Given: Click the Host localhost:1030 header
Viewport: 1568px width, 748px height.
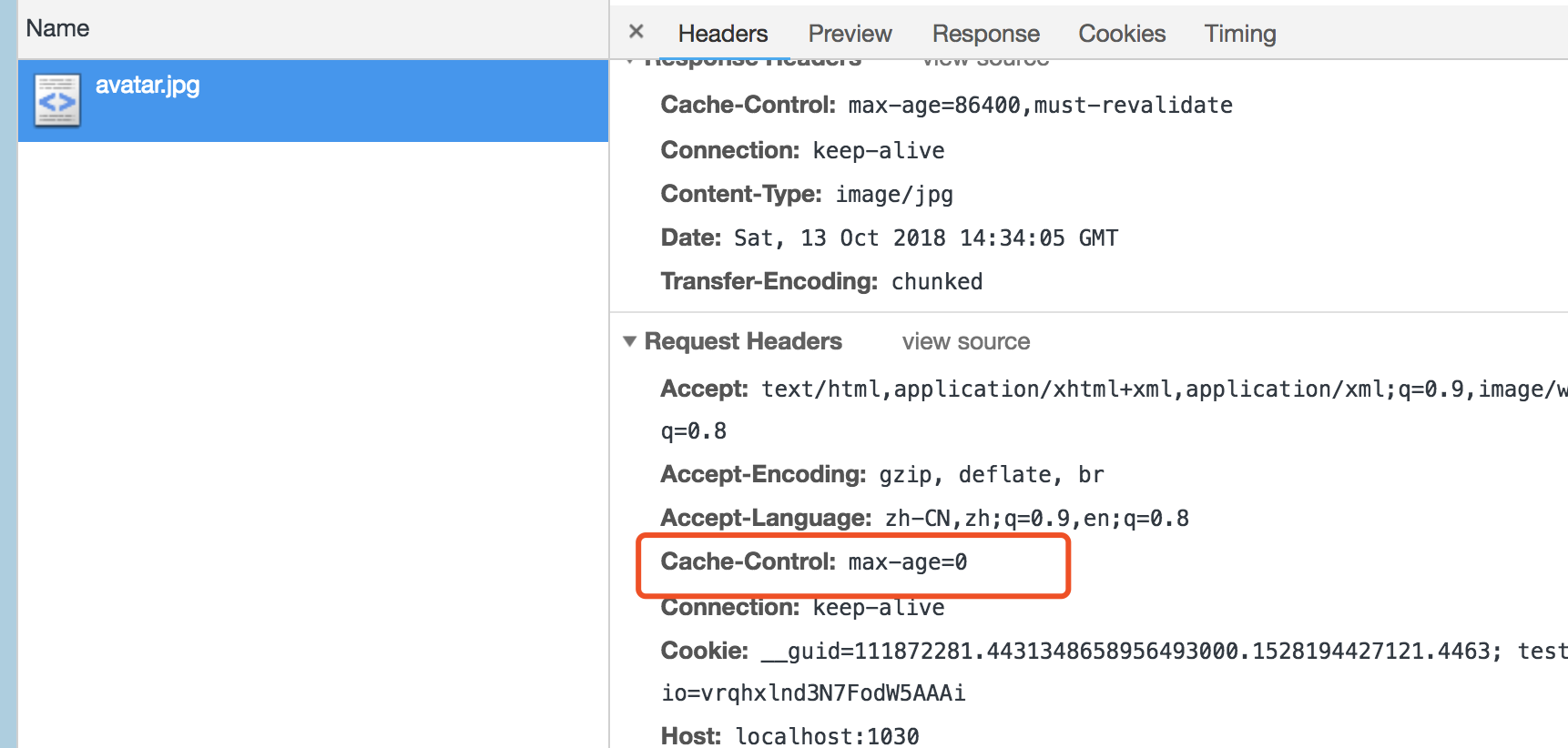Looking at the screenshot, I should [789, 735].
